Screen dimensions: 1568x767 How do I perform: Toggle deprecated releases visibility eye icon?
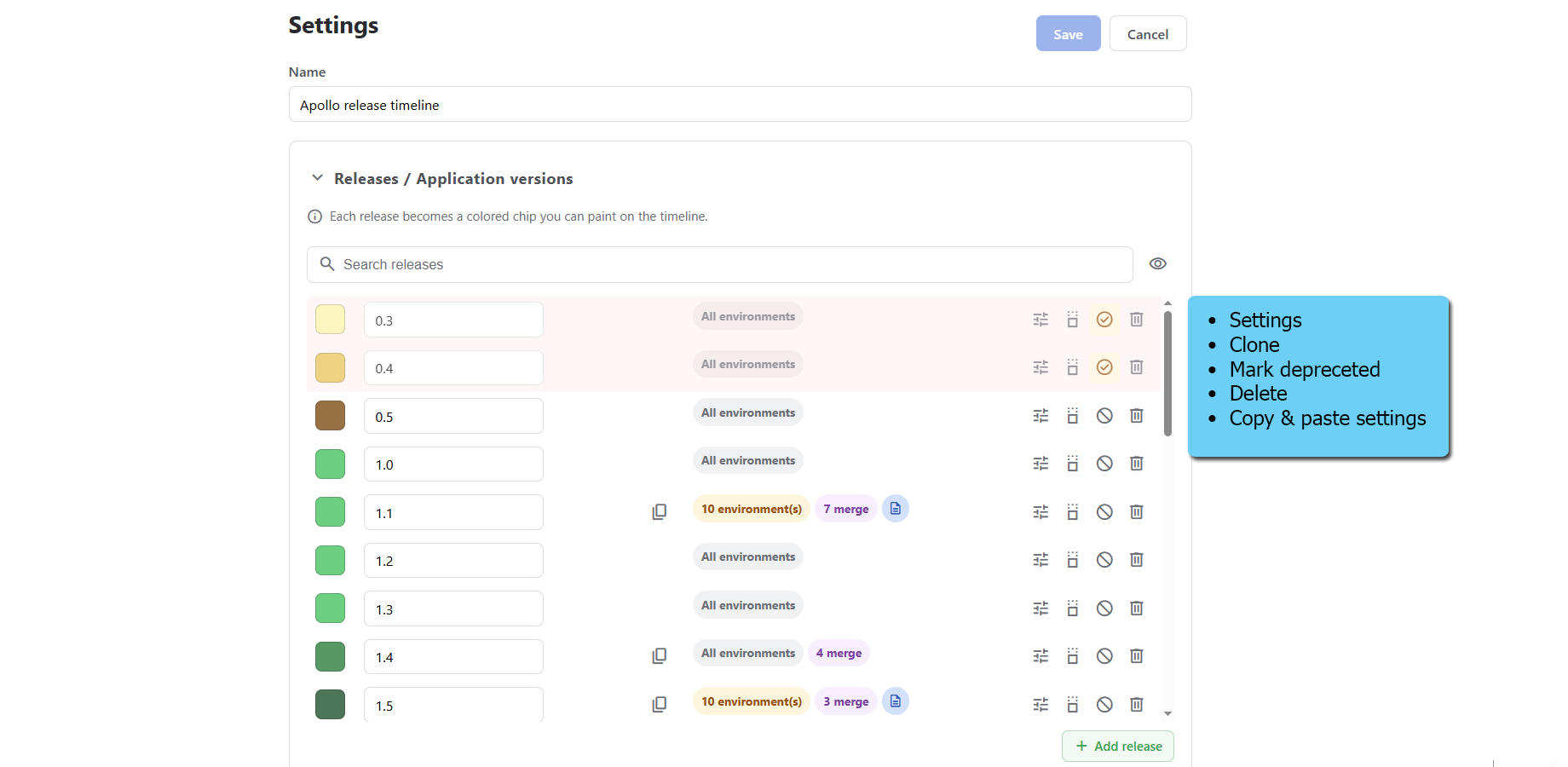[x=1157, y=264]
